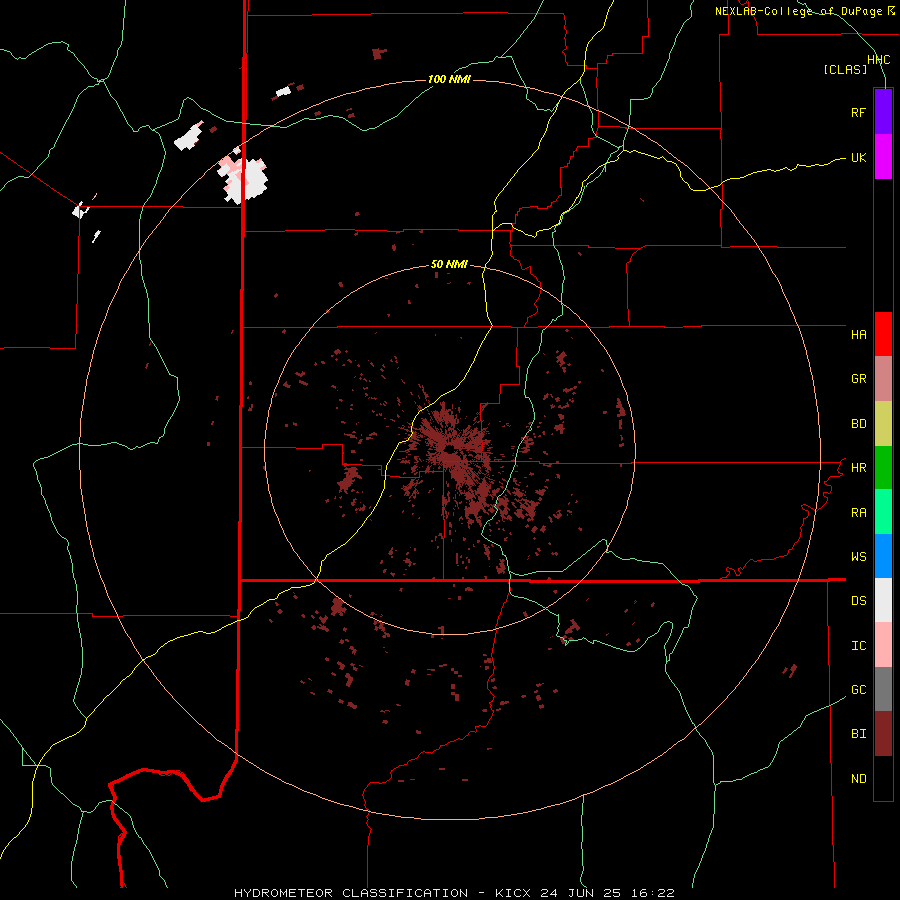Click the HA legend label
The width and height of the screenshot is (900, 900).
point(858,334)
